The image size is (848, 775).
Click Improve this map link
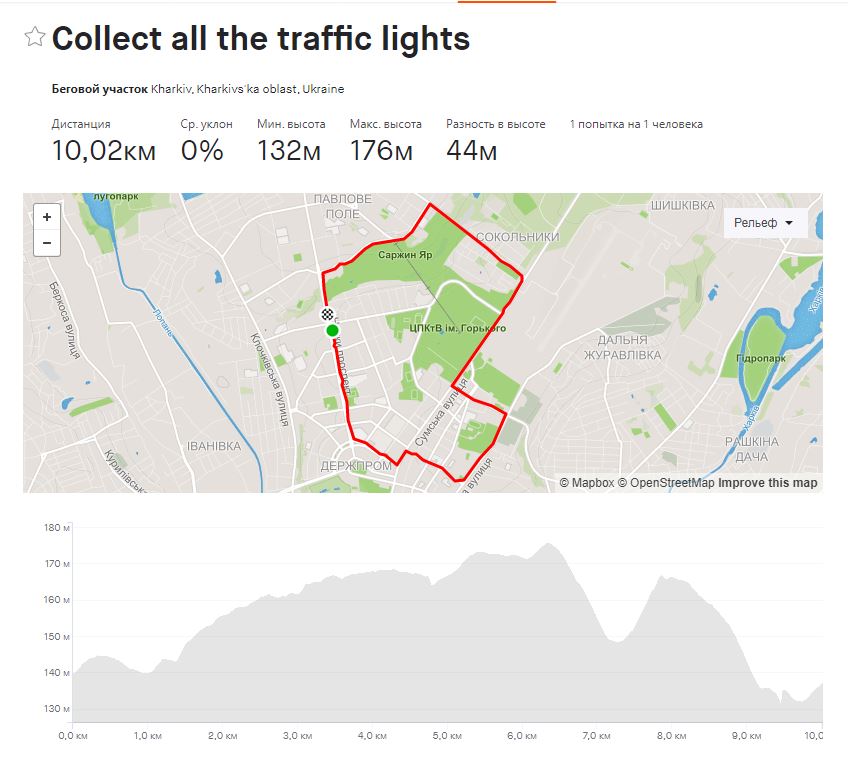pos(767,482)
